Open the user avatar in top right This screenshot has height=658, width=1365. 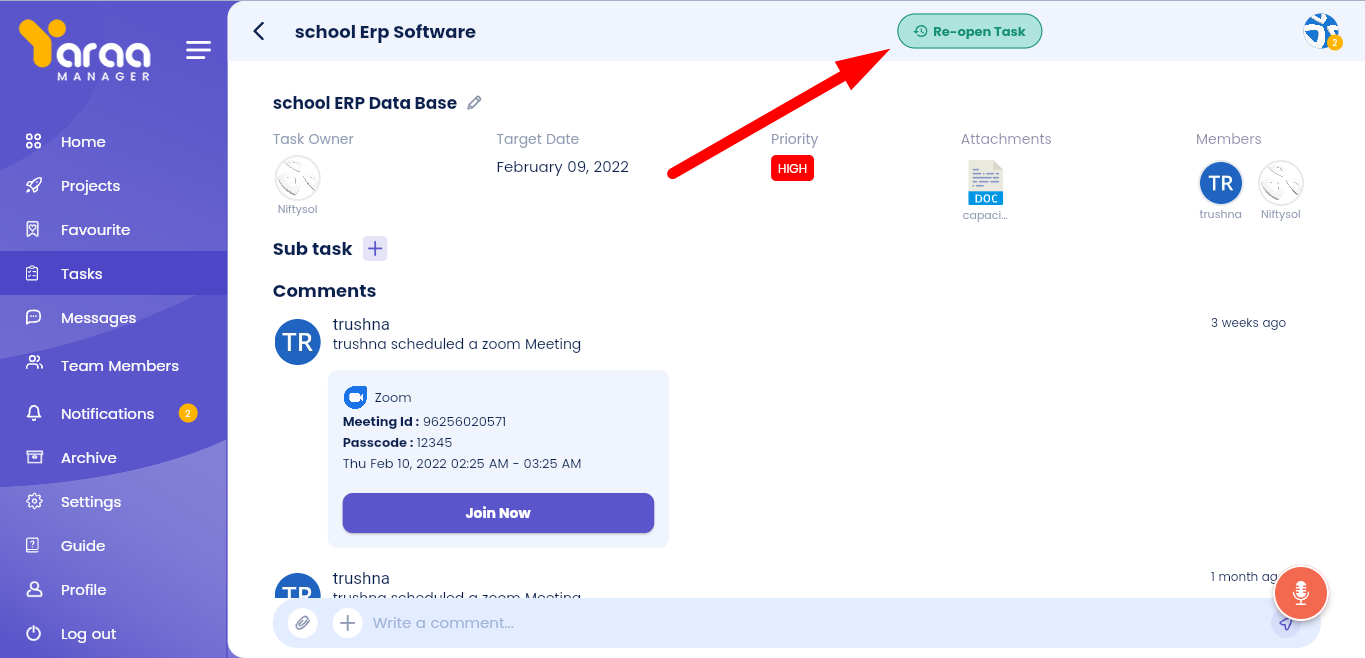click(x=1321, y=31)
